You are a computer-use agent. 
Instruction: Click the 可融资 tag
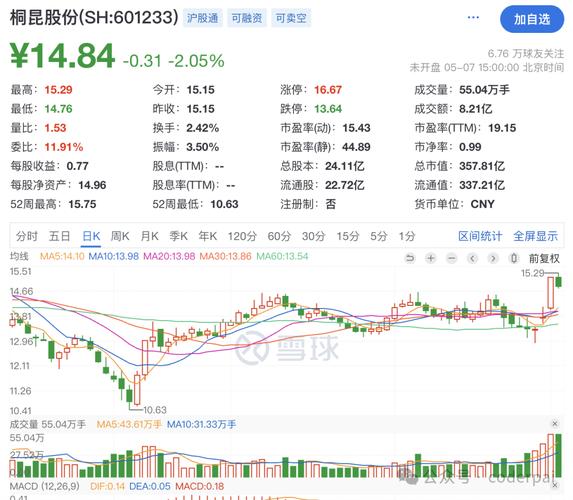pos(247,18)
